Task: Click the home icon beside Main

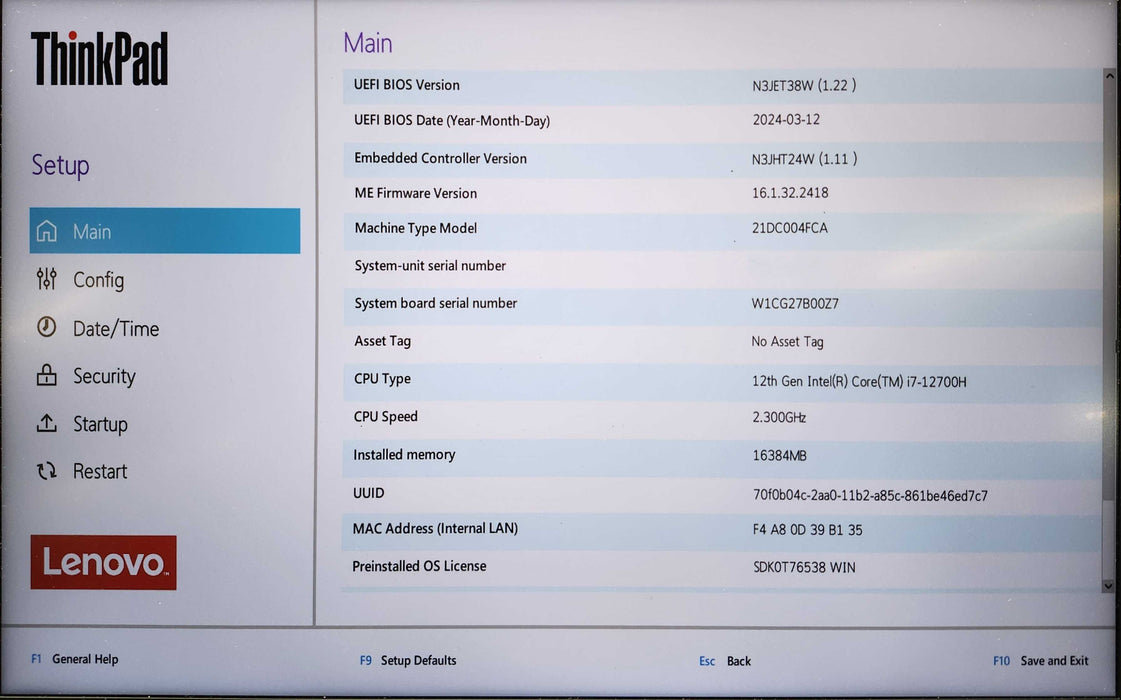Action: tap(46, 231)
